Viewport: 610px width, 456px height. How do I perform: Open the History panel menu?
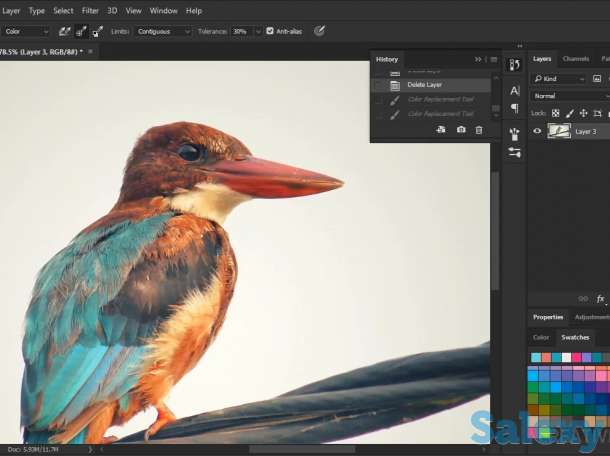[x=494, y=60]
